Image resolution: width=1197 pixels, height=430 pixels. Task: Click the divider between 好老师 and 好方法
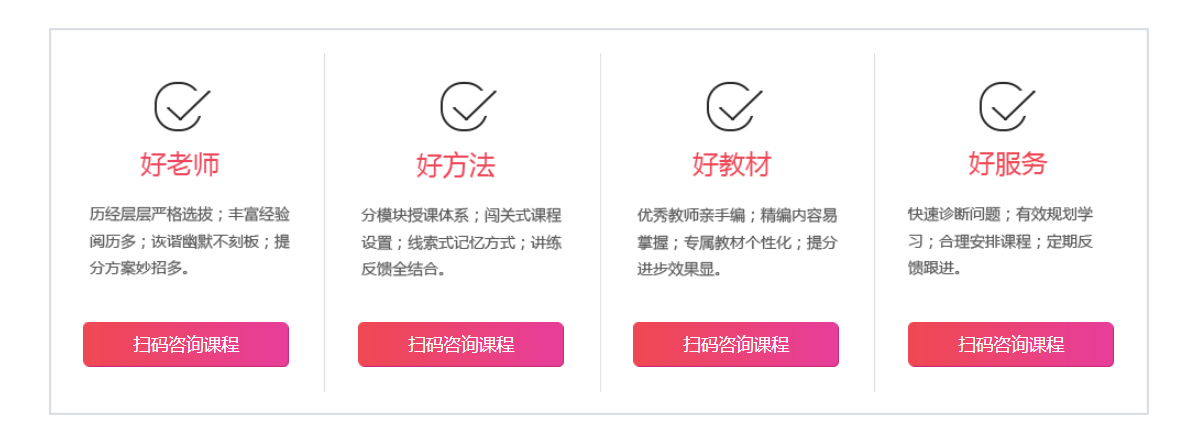tap(324, 222)
